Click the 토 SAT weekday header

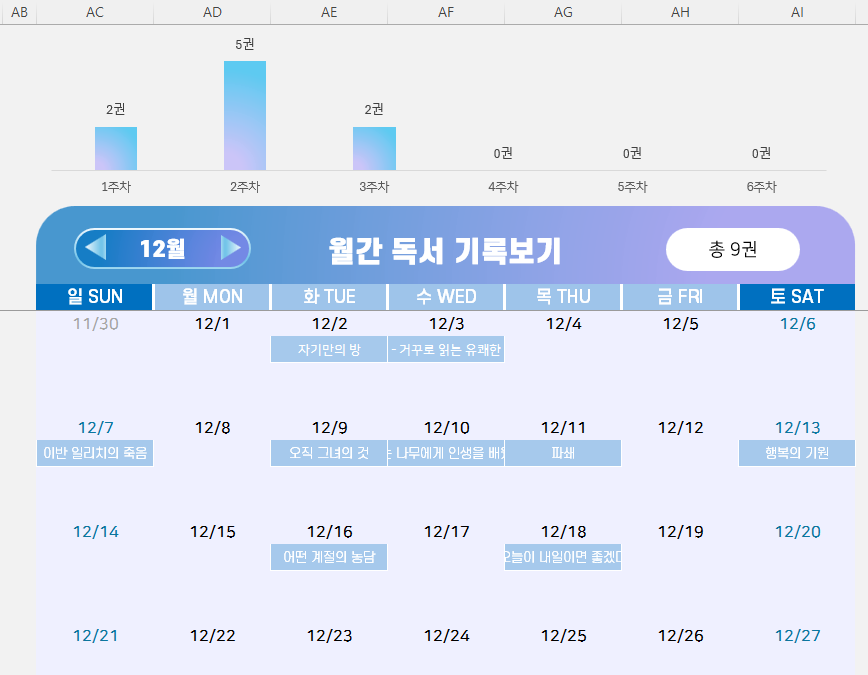tap(797, 296)
